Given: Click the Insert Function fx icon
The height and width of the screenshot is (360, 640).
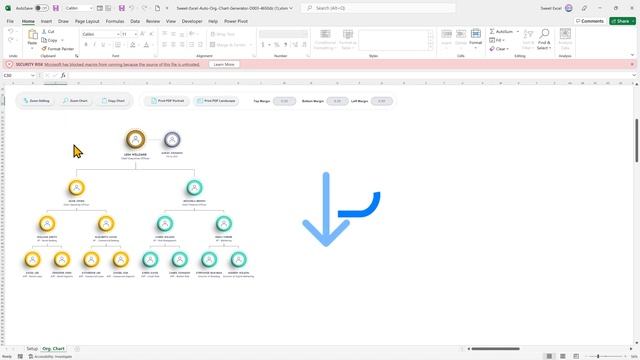Looking at the screenshot, I should 63,76.
